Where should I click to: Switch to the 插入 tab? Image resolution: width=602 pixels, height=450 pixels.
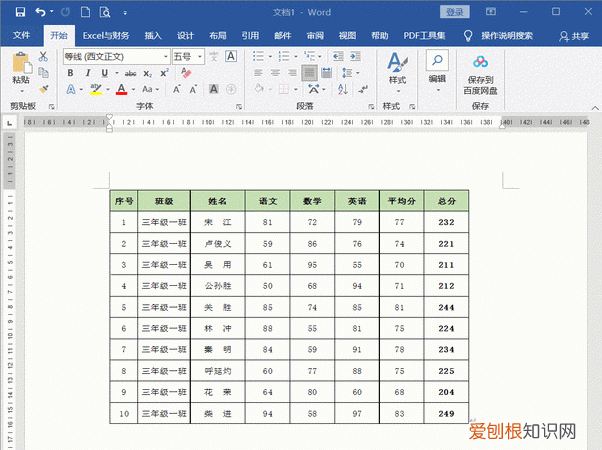pyautogui.click(x=153, y=36)
